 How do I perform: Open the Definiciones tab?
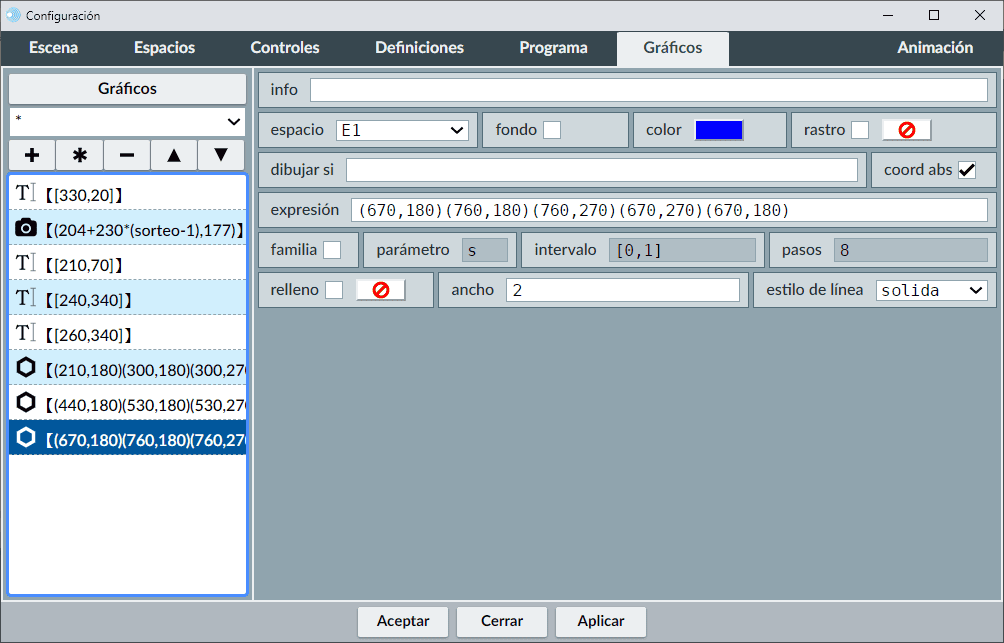pos(419,48)
